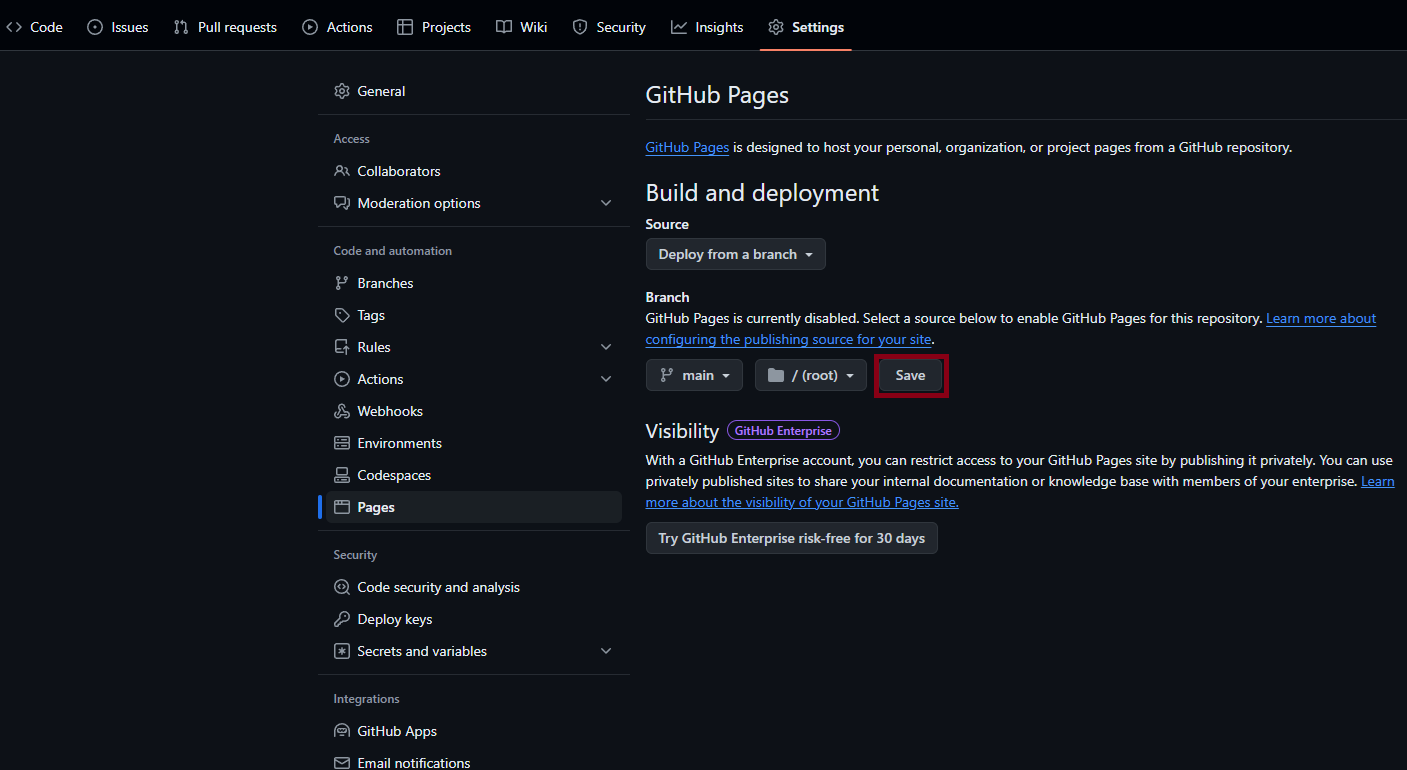This screenshot has width=1407, height=770.
Task: Open GitHub Apps in sidebar
Action: click(x=474, y=731)
